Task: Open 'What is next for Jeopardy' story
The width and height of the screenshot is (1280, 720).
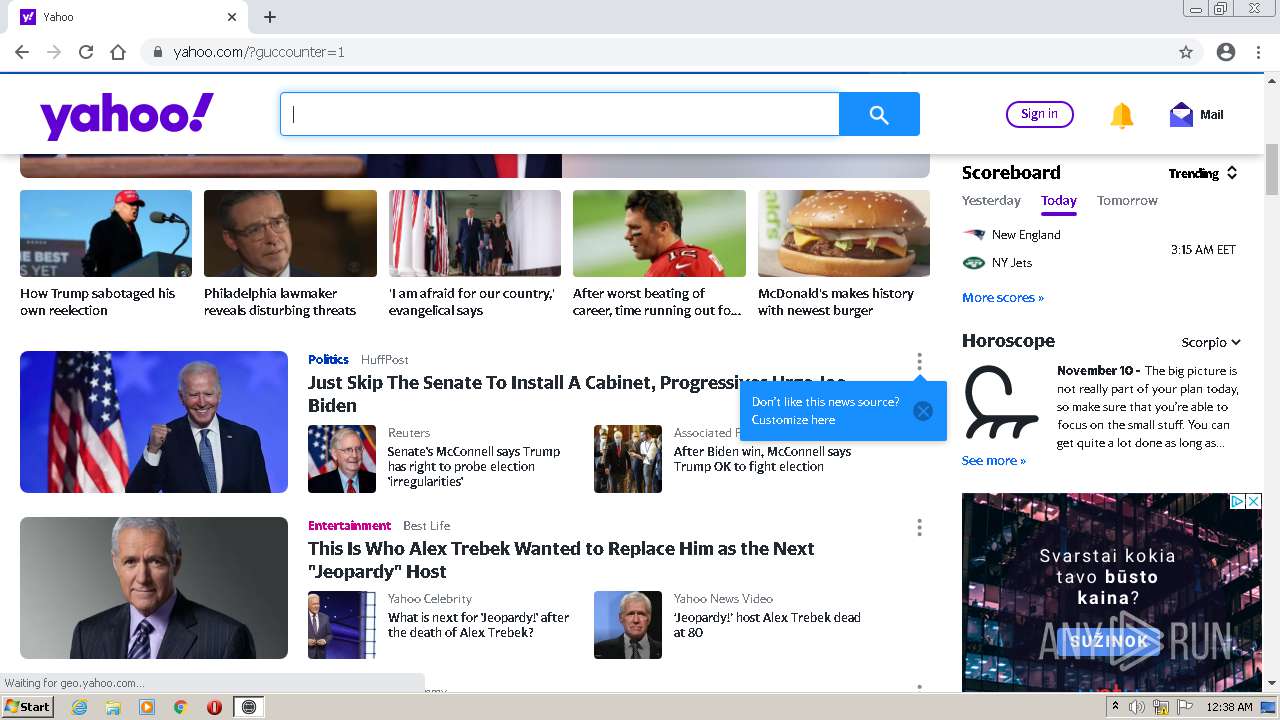Action: pos(478,625)
